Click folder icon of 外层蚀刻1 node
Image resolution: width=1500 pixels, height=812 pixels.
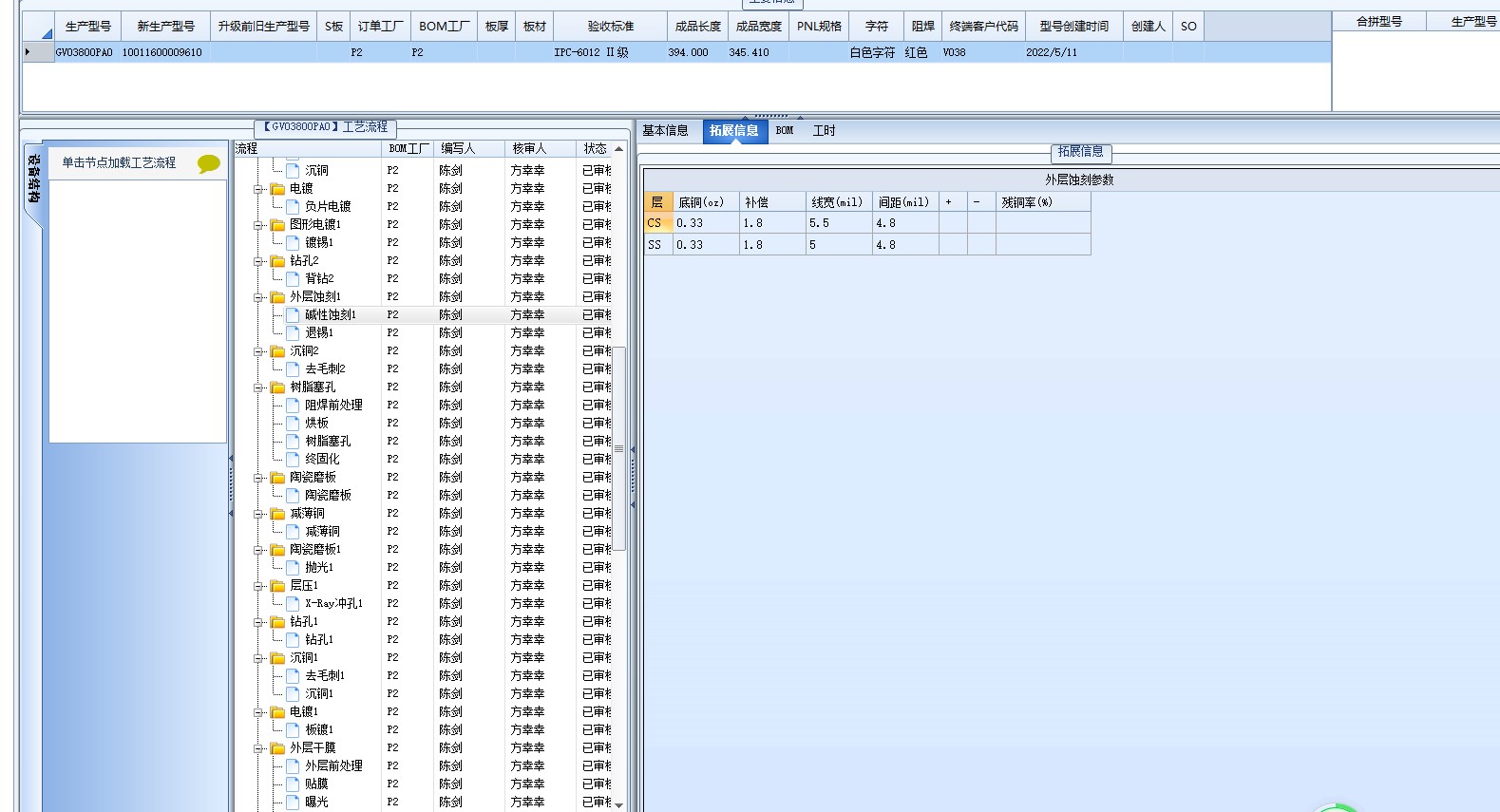coord(277,297)
